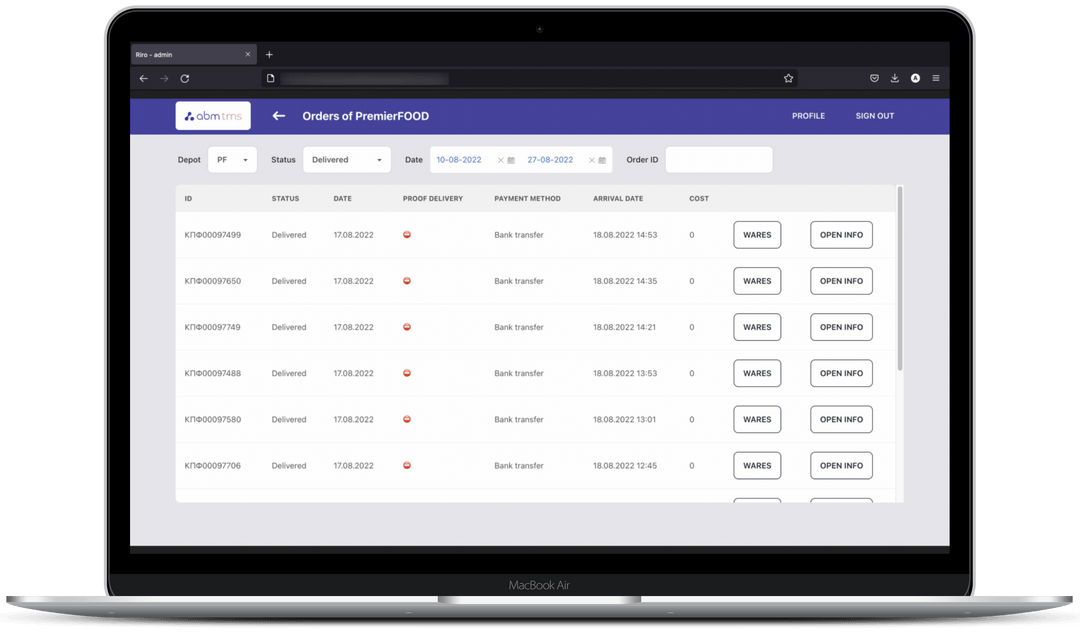The image size is (1080, 632).
Task: Click the orders table vertical scrollbar
Action: pyautogui.click(x=900, y=278)
